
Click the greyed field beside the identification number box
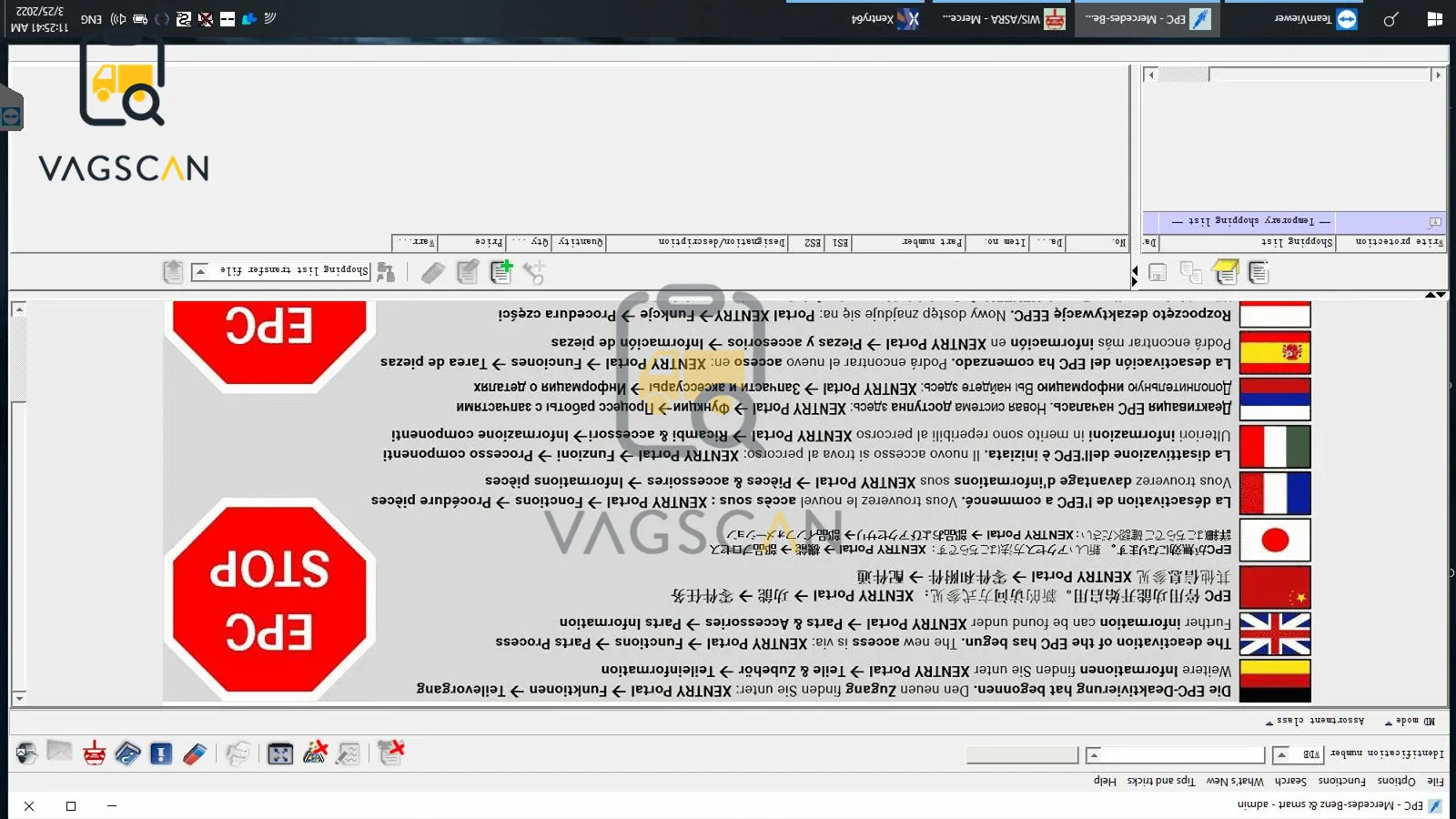click(x=1022, y=754)
